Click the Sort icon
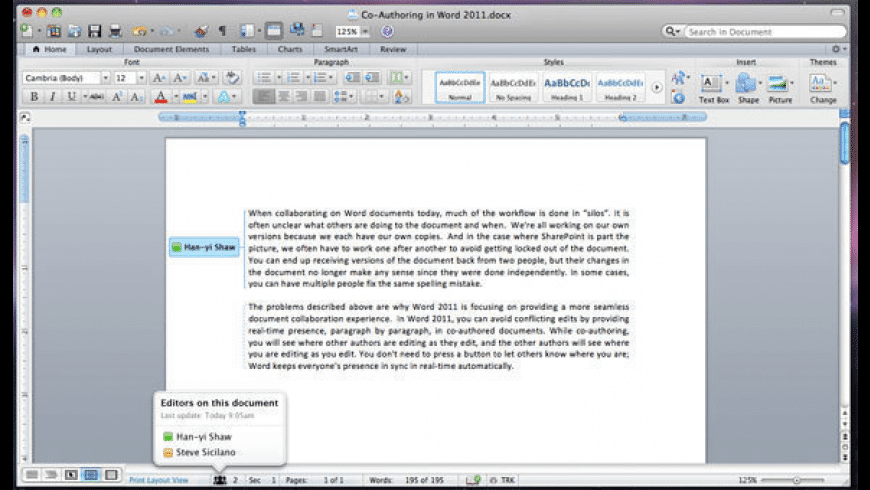 (x=401, y=97)
